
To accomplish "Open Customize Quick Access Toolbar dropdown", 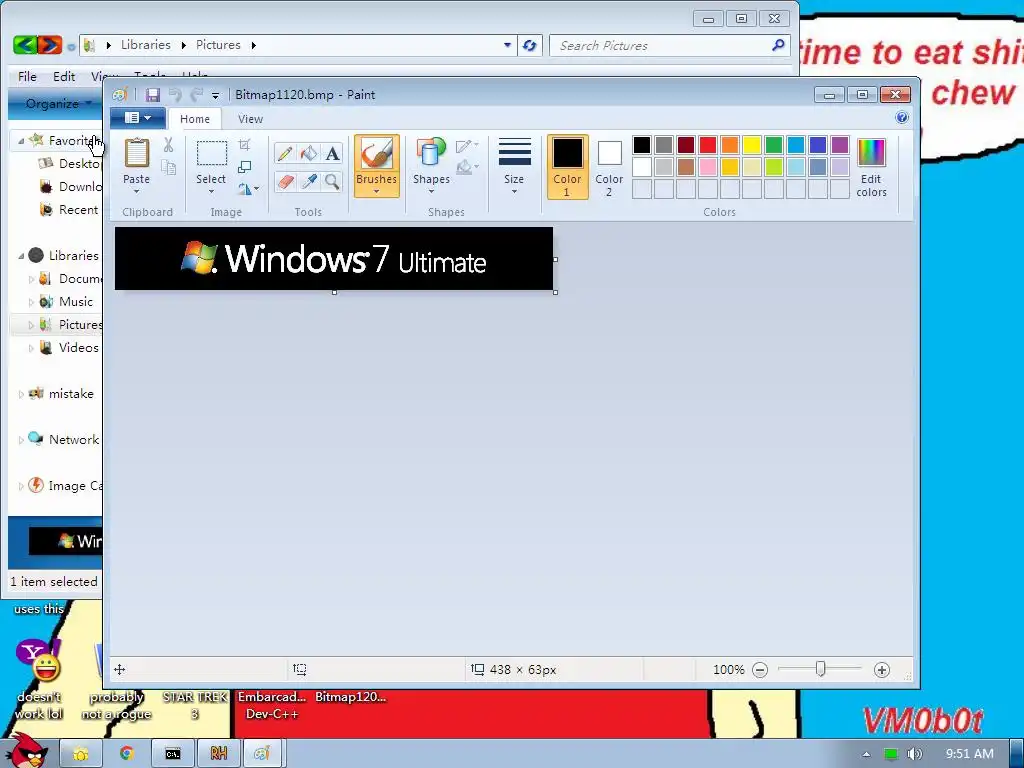I will click(x=215, y=95).
